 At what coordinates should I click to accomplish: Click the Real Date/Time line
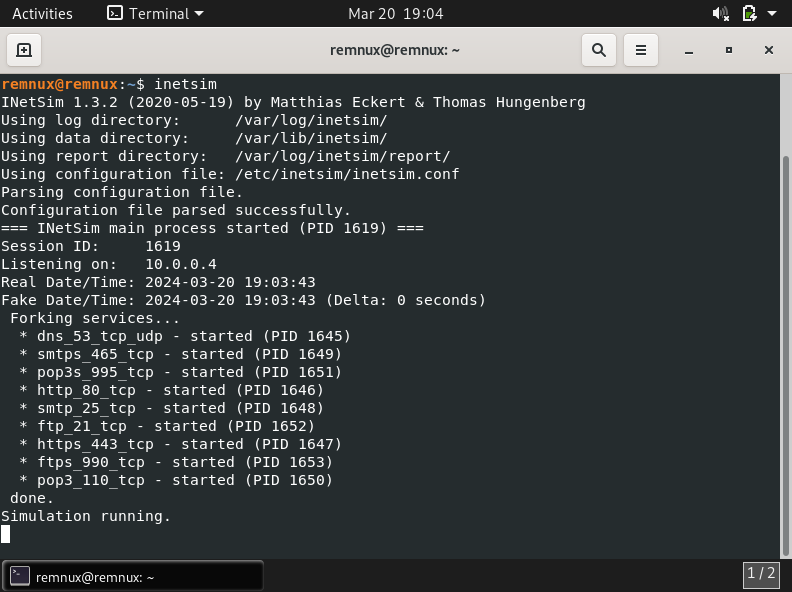(158, 282)
